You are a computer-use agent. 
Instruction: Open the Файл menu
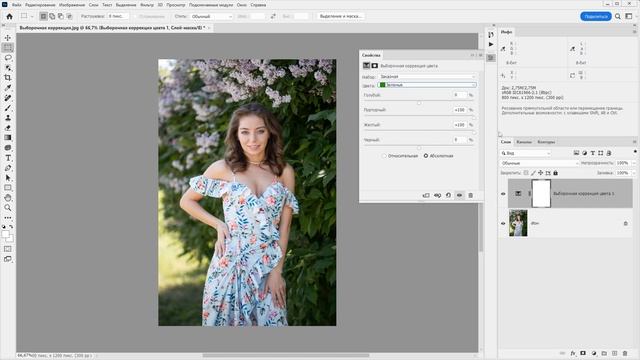17,5
